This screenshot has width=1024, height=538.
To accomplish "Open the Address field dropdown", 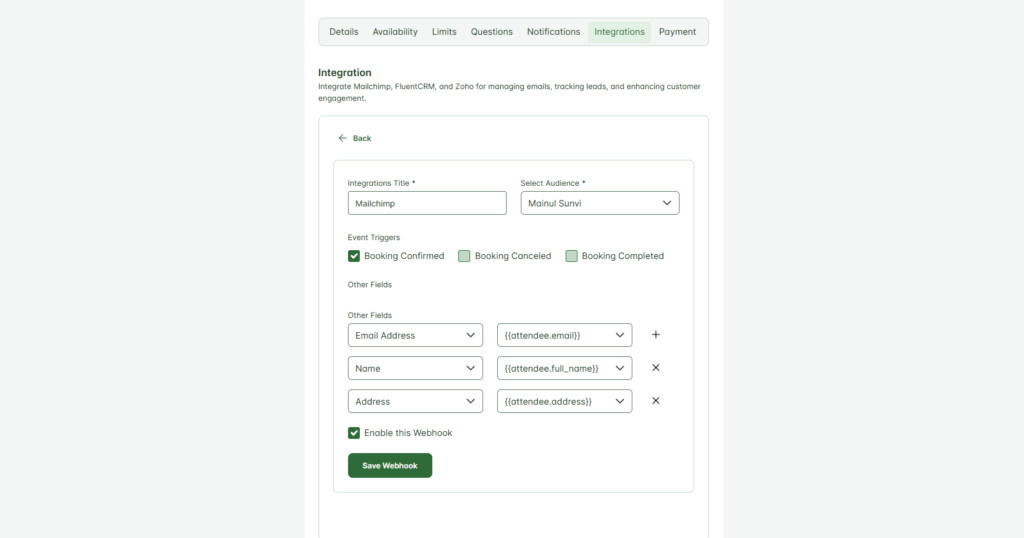I will [x=415, y=401].
